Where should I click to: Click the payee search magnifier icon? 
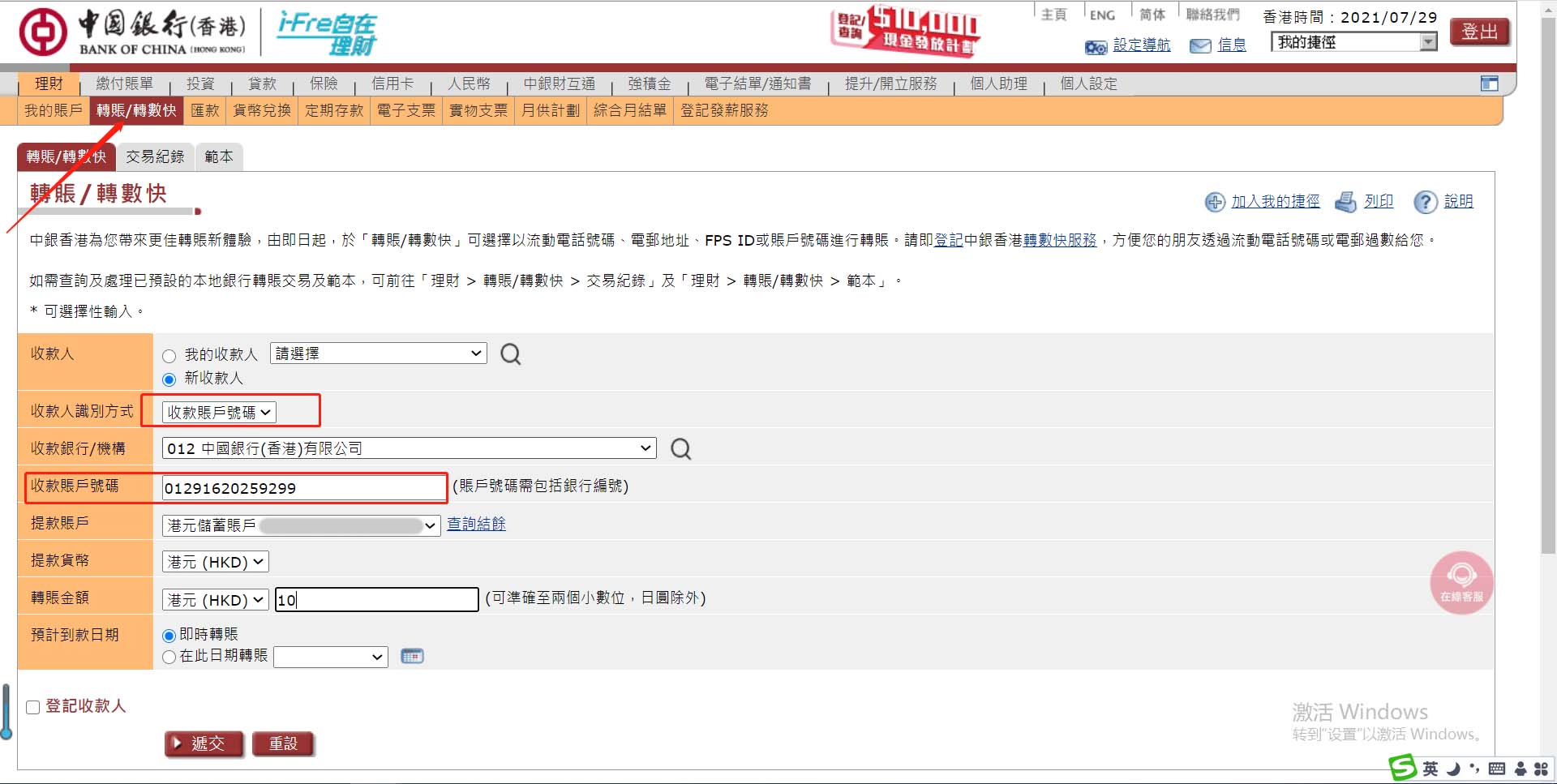pyautogui.click(x=511, y=354)
